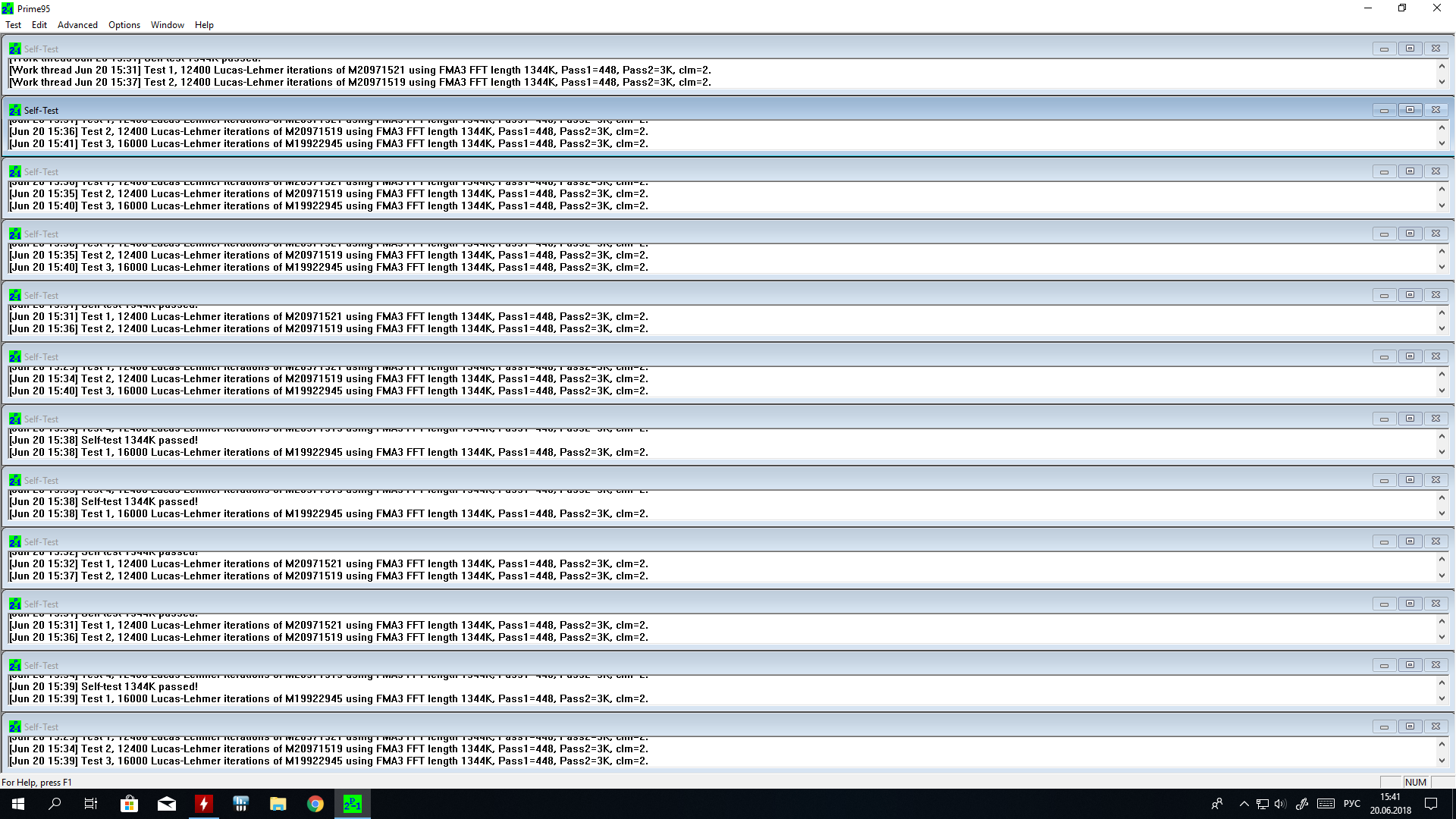Open the volume control in system tray

point(1281,804)
